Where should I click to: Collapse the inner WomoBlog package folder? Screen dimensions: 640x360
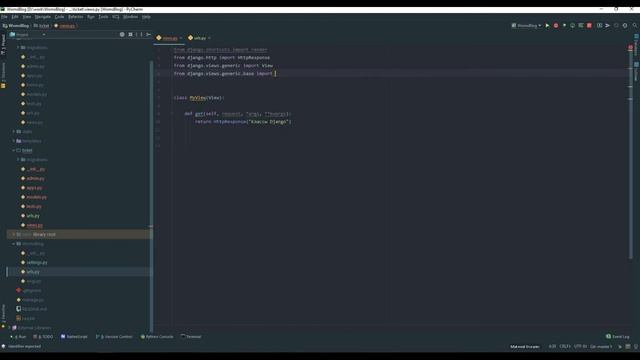pos(13,244)
